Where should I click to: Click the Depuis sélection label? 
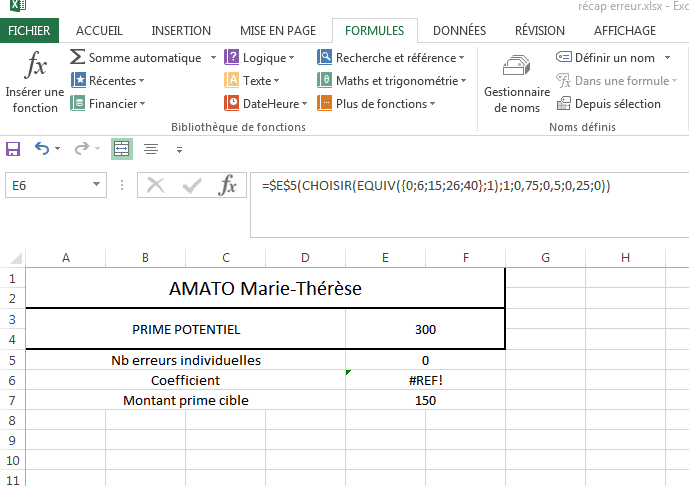click(618, 104)
